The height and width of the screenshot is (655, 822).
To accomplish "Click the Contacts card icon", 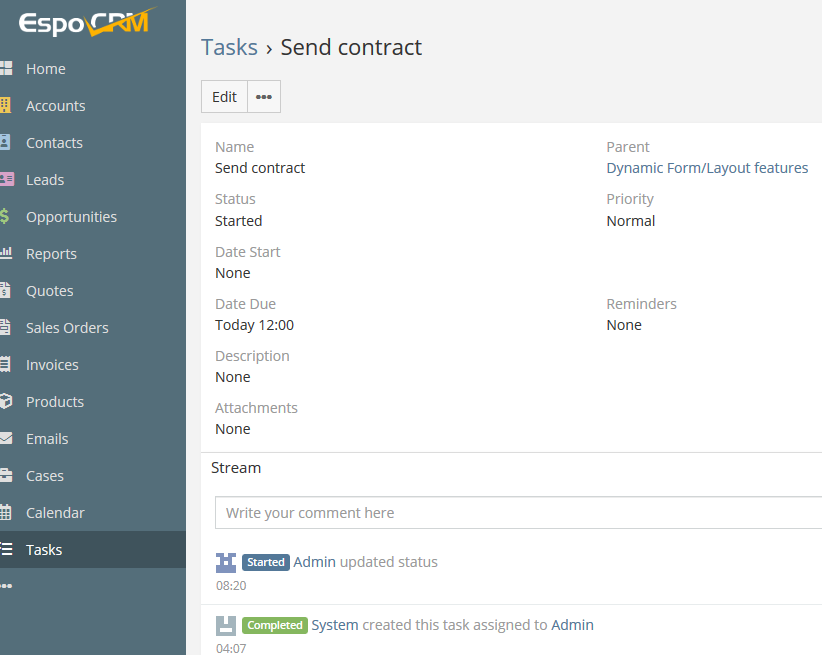I will point(6,143).
